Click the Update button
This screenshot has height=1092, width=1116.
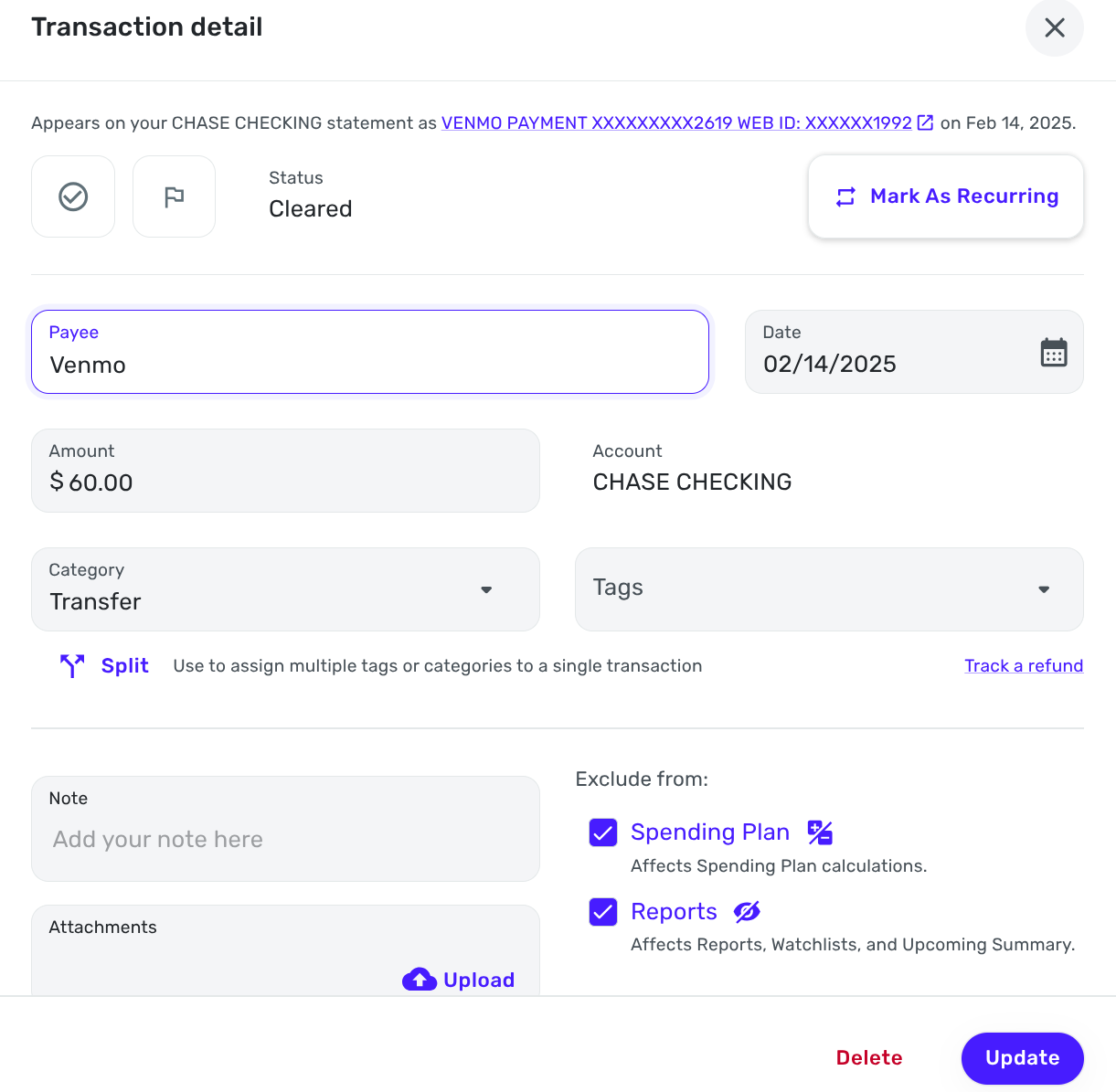1022,1058
